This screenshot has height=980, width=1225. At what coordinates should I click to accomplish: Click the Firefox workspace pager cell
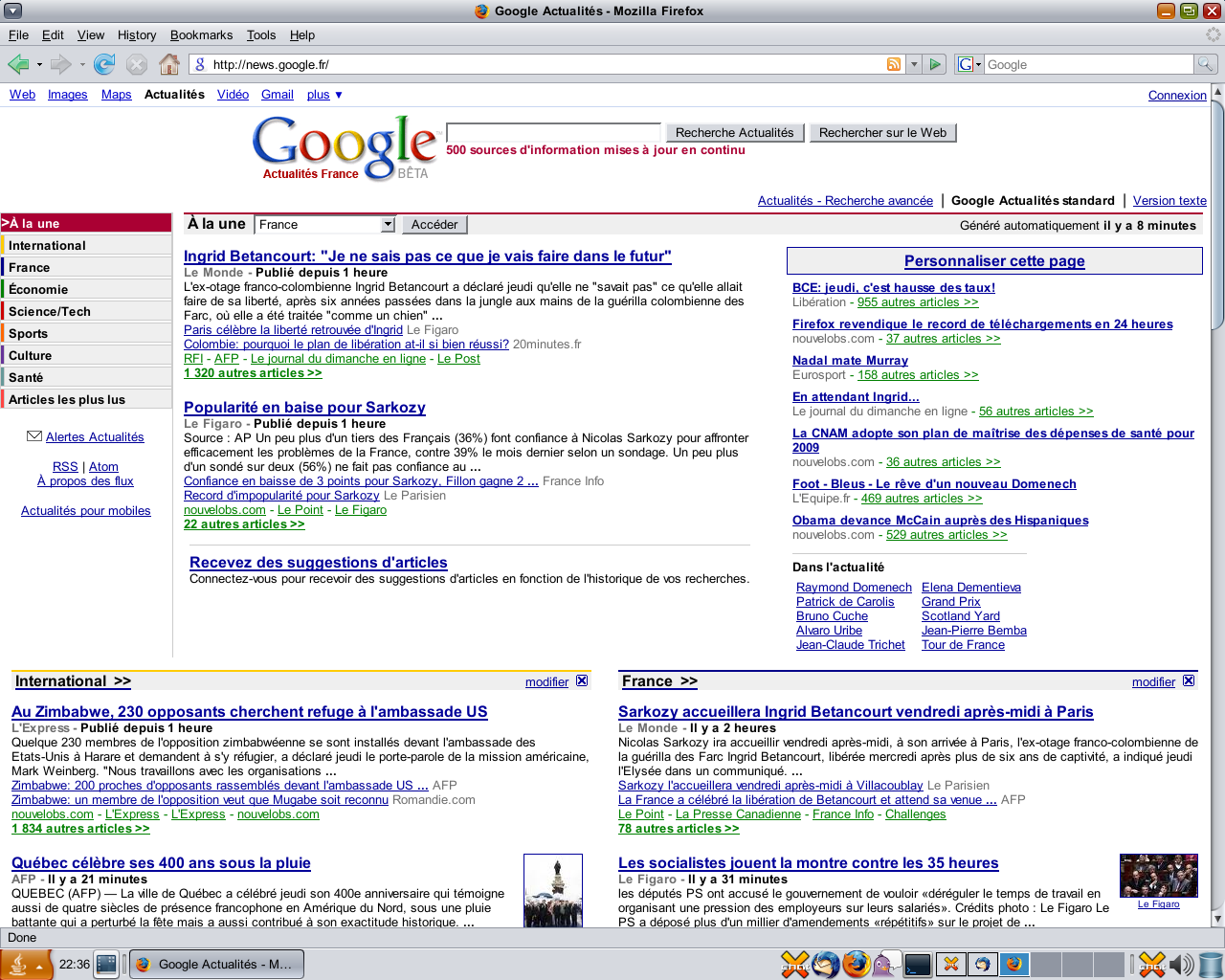[1014, 964]
